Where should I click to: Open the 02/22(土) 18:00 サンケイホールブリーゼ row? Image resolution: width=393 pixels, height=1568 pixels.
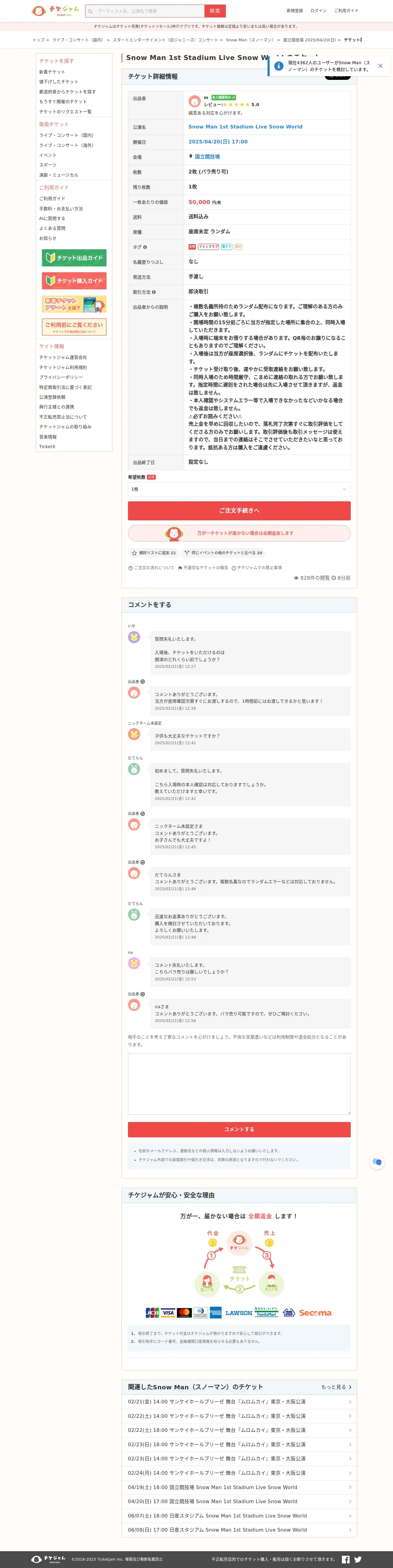tap(239, 1430)
